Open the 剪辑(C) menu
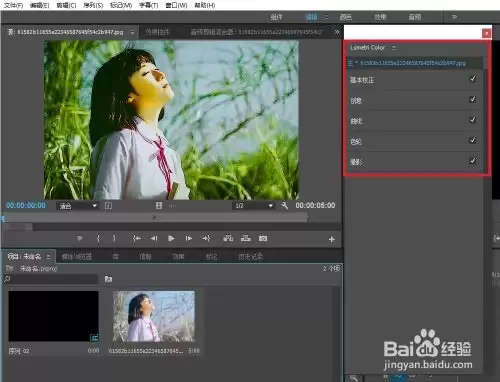 (66, 5)
